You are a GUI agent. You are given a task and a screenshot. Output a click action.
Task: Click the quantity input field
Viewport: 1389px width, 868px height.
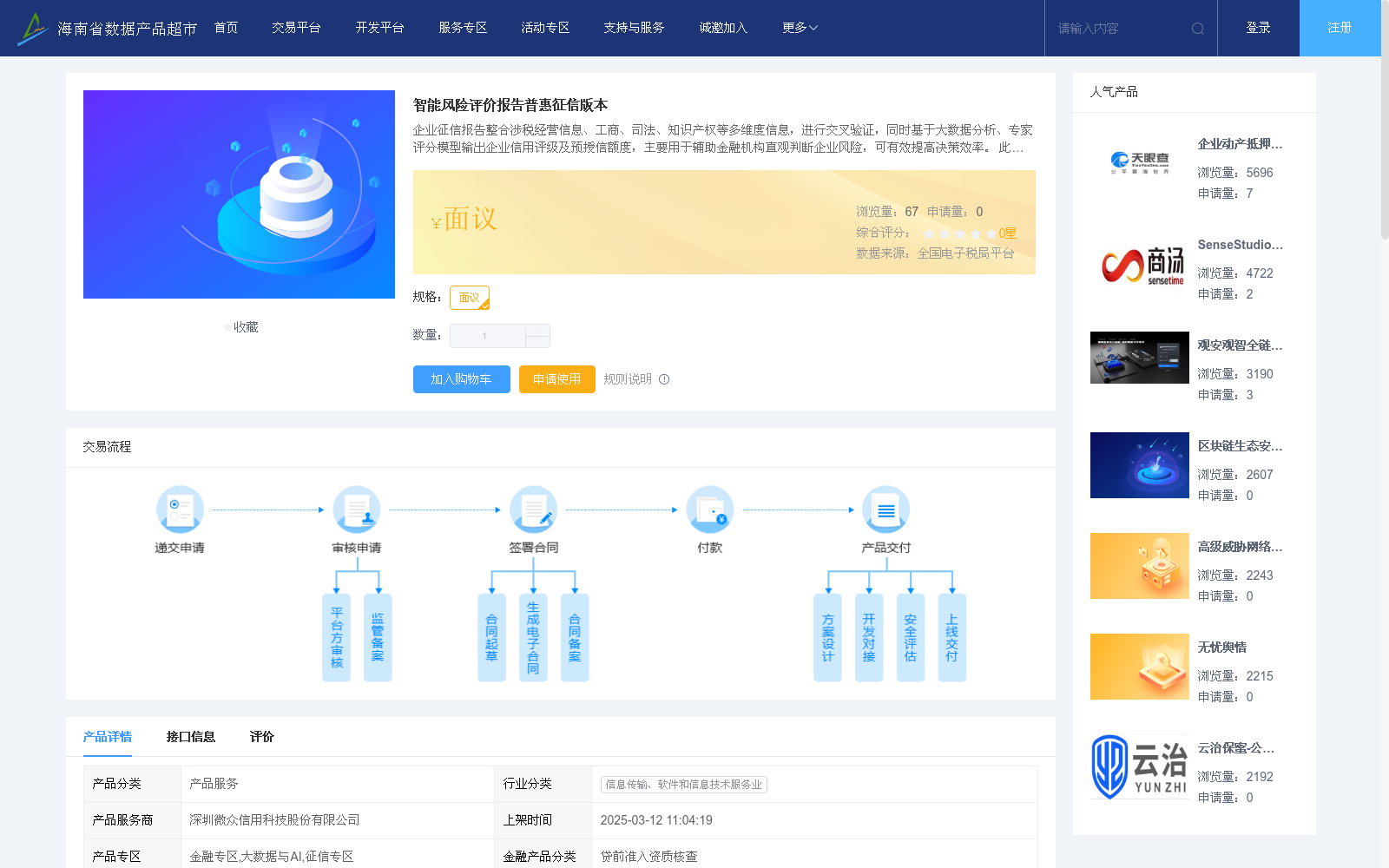pos(487,336)
